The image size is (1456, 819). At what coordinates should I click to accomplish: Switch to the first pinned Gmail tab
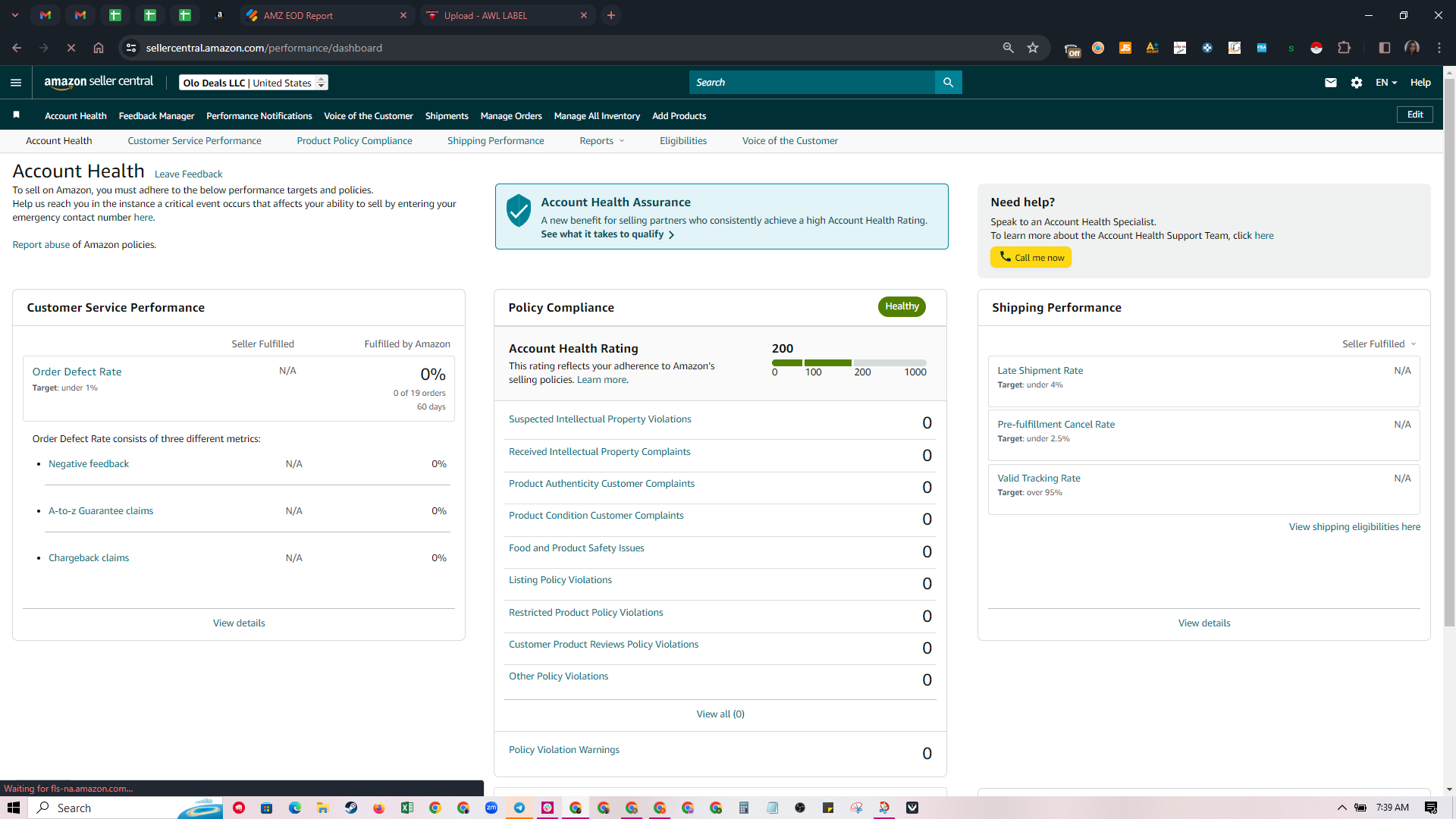click(x=45, y=15)
